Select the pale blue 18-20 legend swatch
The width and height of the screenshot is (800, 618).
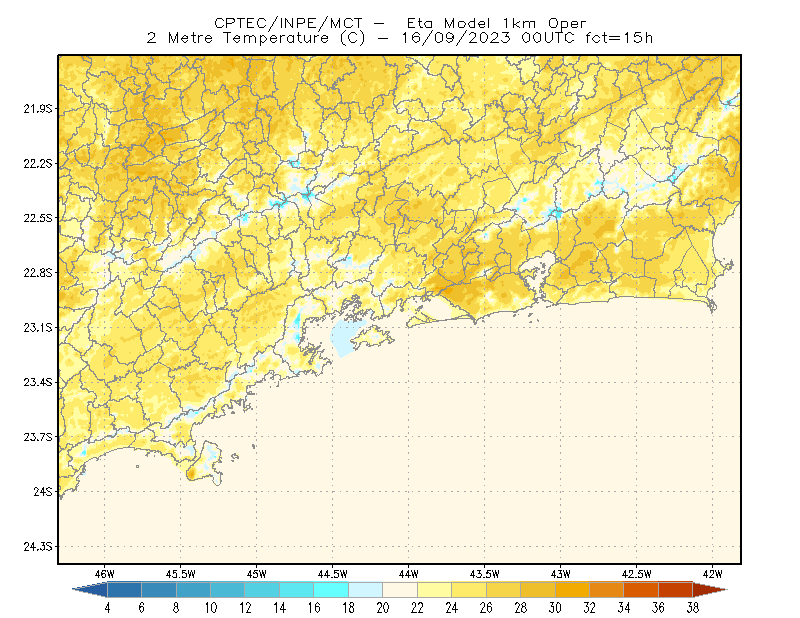[x=365, y=590]
